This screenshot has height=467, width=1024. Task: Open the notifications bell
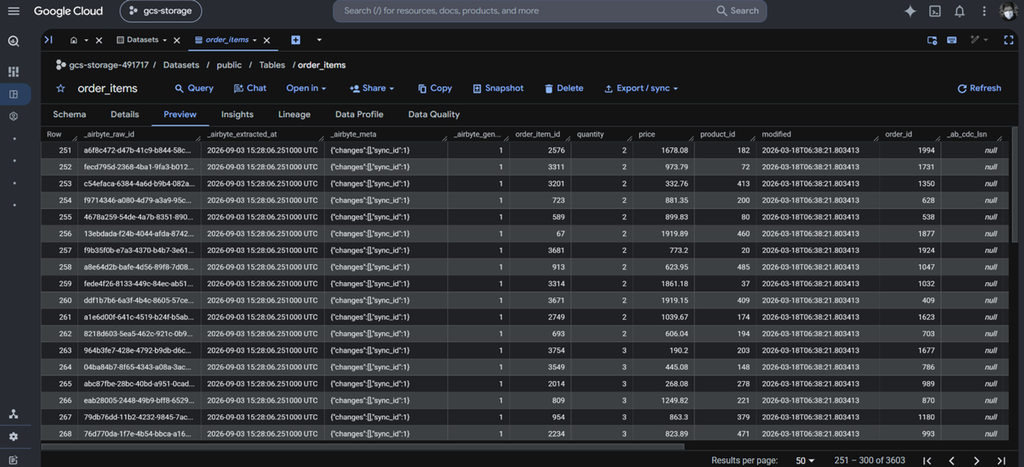[x=959, y=11]
